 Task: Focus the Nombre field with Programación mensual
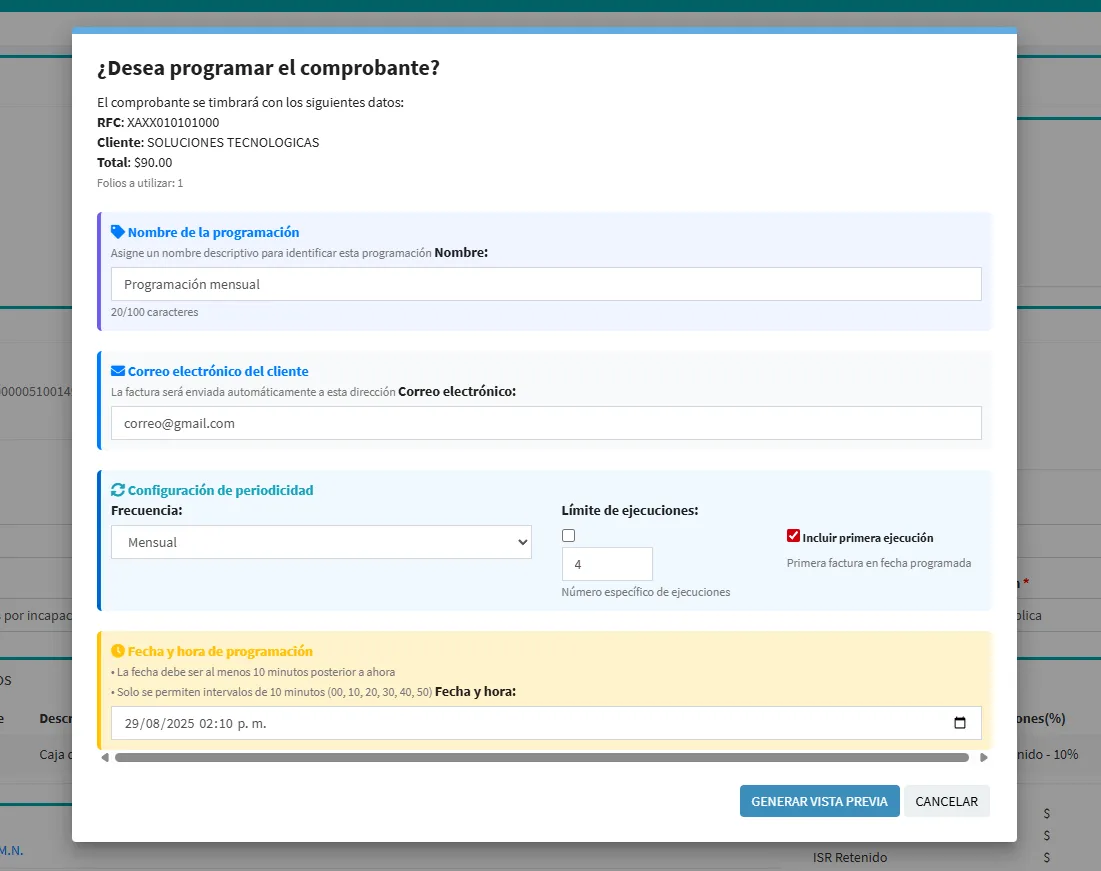[x=546, y=284]
